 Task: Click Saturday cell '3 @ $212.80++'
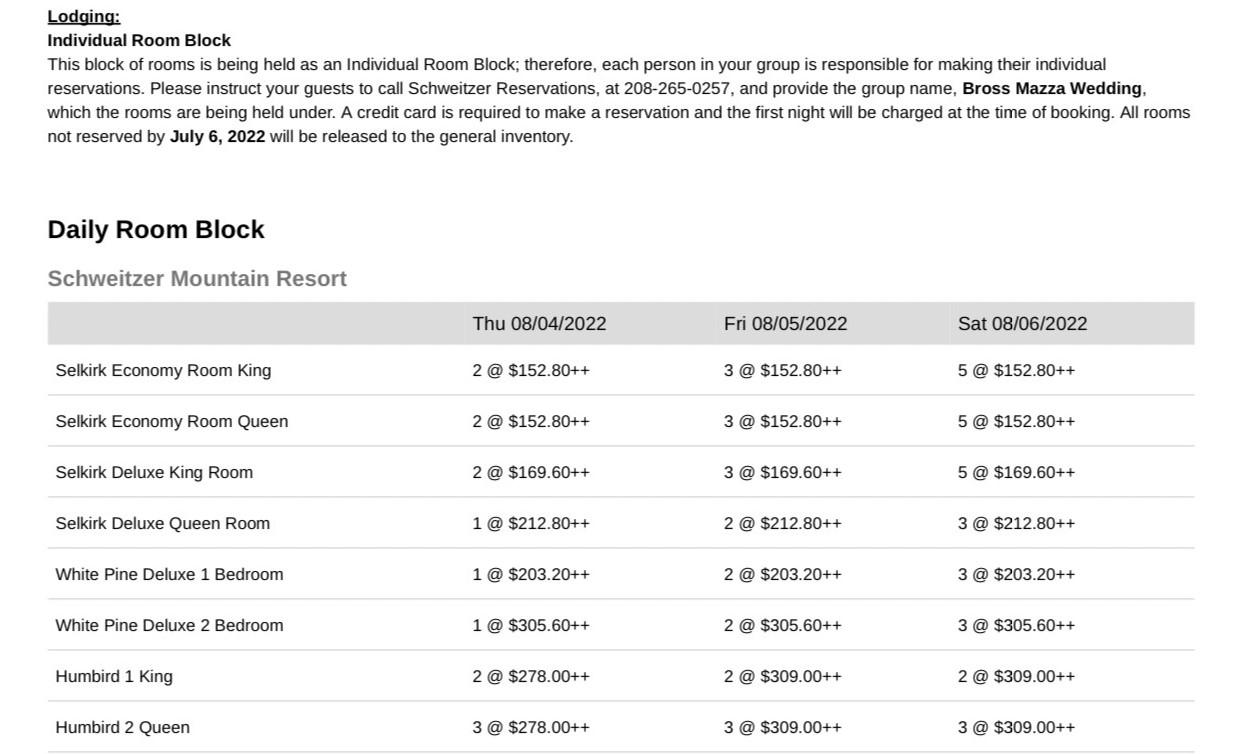pyautogui.click(x=1016, y=524)
